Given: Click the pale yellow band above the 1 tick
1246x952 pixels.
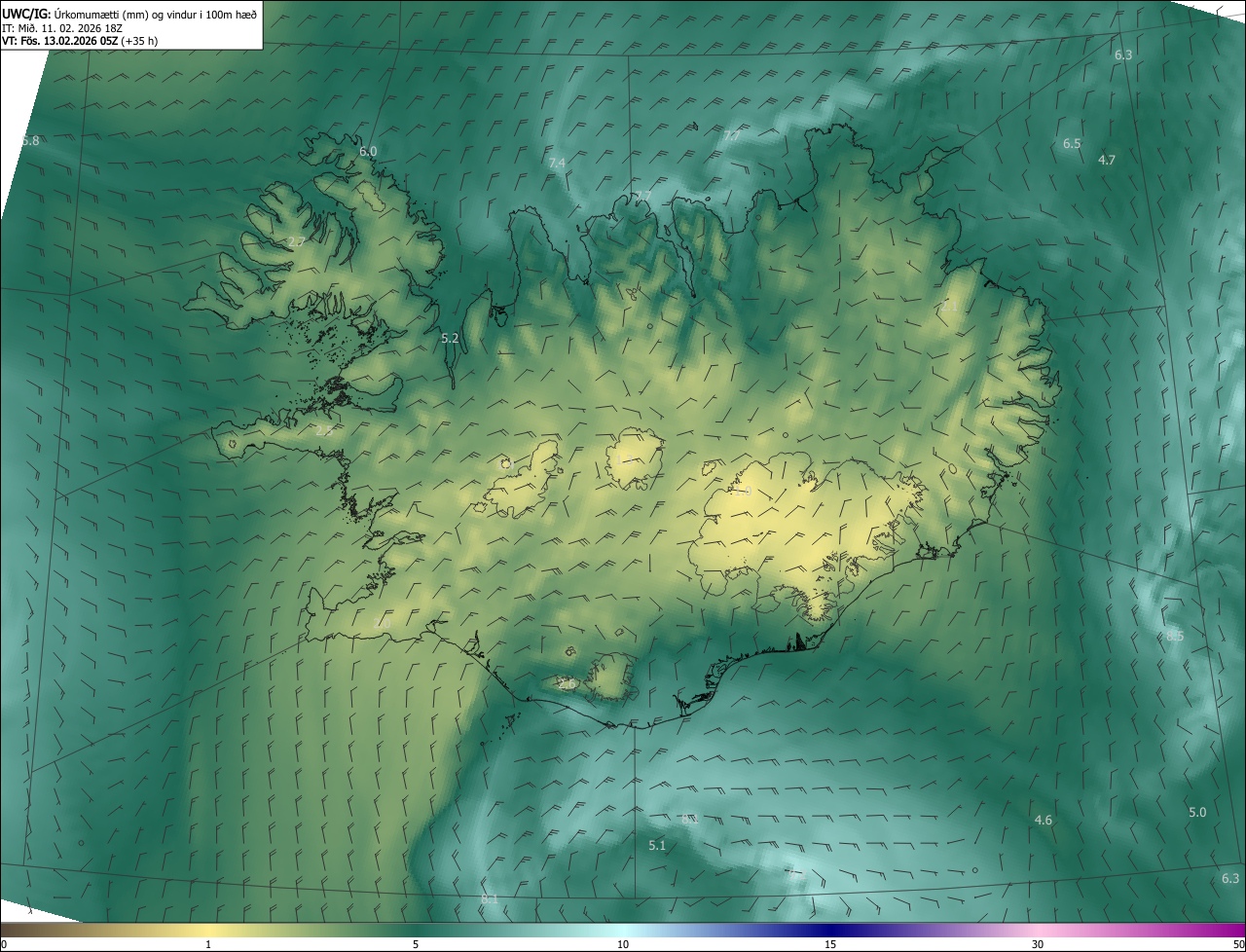Looking at the screenshot, I should coord(208,930).
